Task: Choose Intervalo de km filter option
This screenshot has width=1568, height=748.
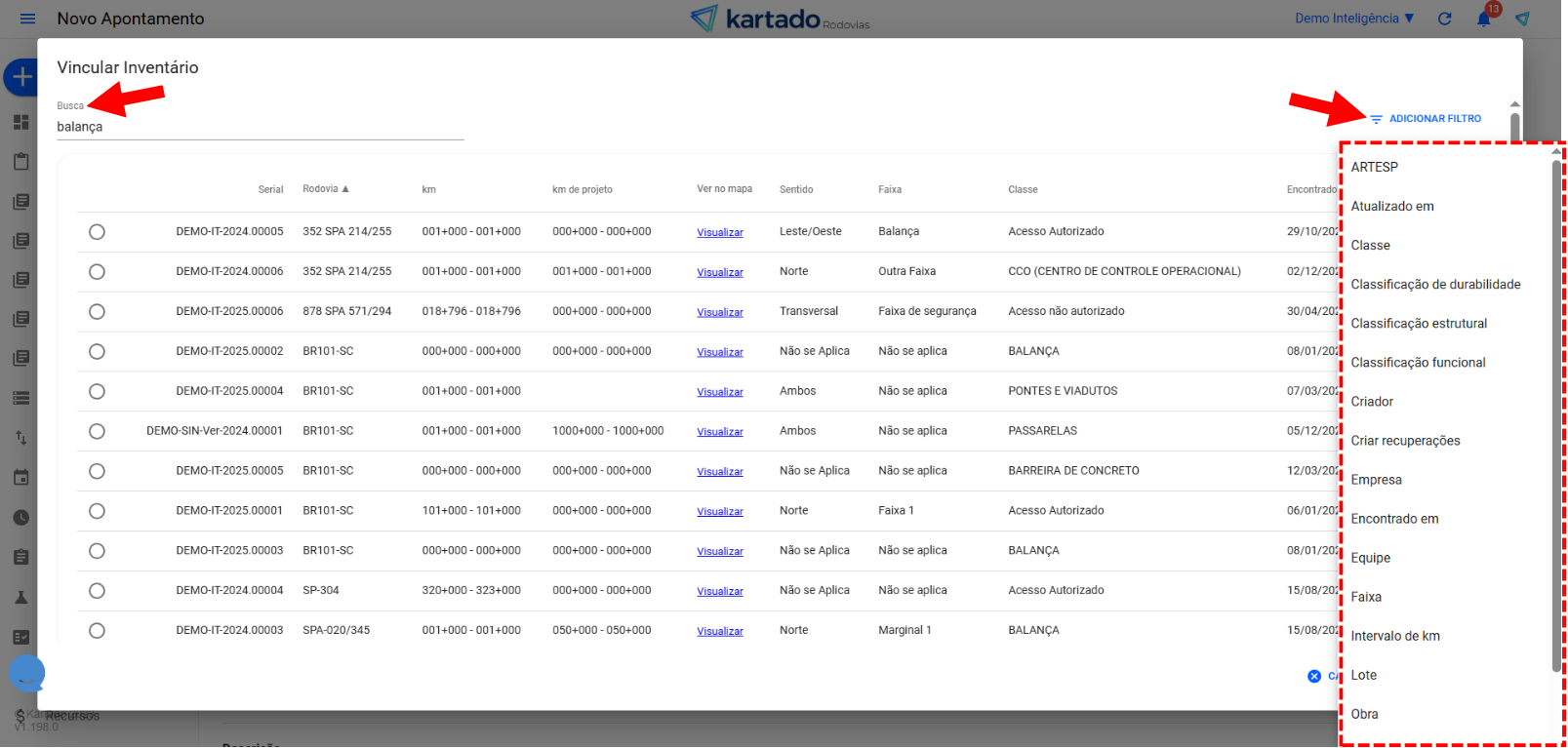Action: pyautogui.click(x=1394, y=636)
